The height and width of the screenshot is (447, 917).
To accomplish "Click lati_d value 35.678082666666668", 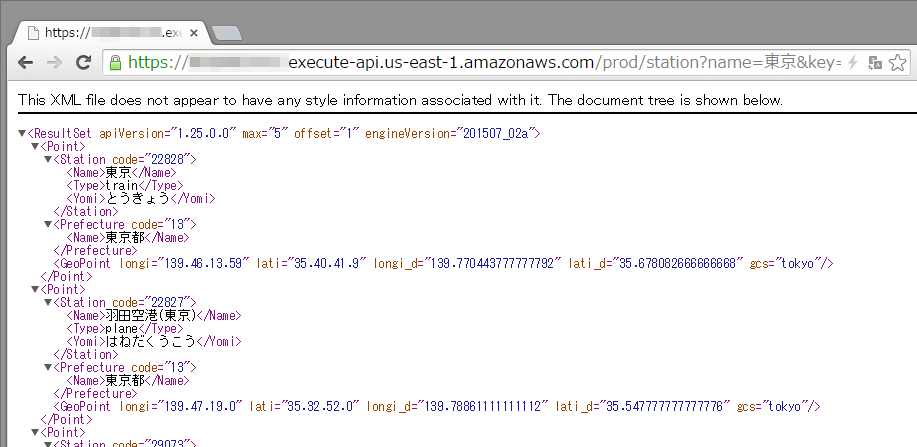I will 677,263.
